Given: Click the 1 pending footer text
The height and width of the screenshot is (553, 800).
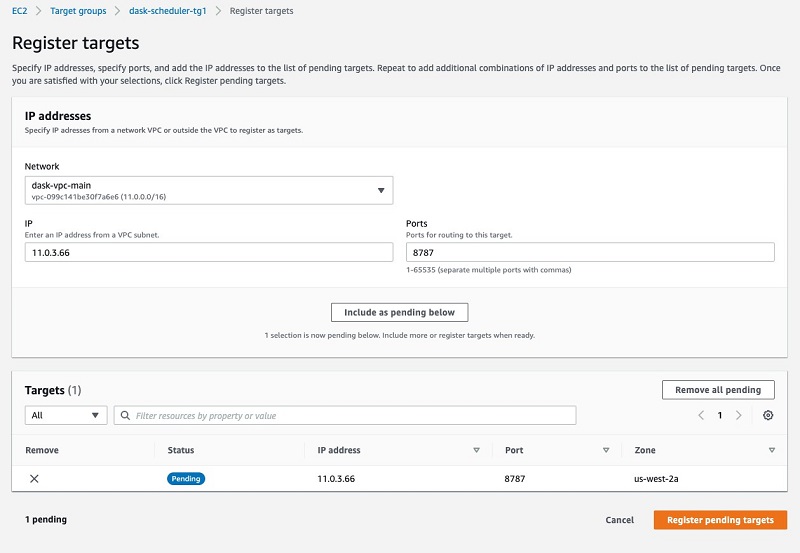Looking at the screenshot, I should [x=46, y=519].
